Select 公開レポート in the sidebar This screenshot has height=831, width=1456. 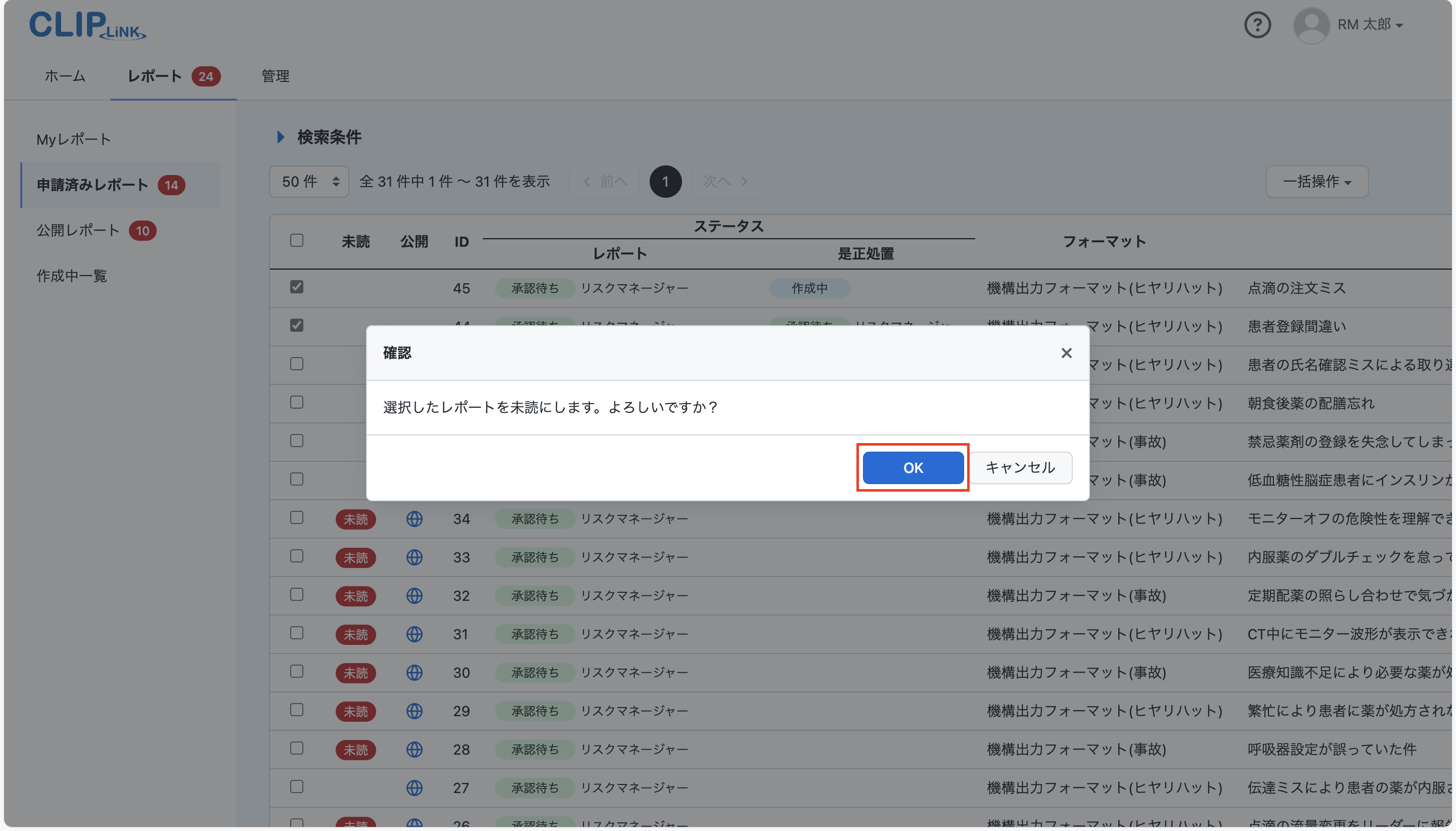click(78, 230)
